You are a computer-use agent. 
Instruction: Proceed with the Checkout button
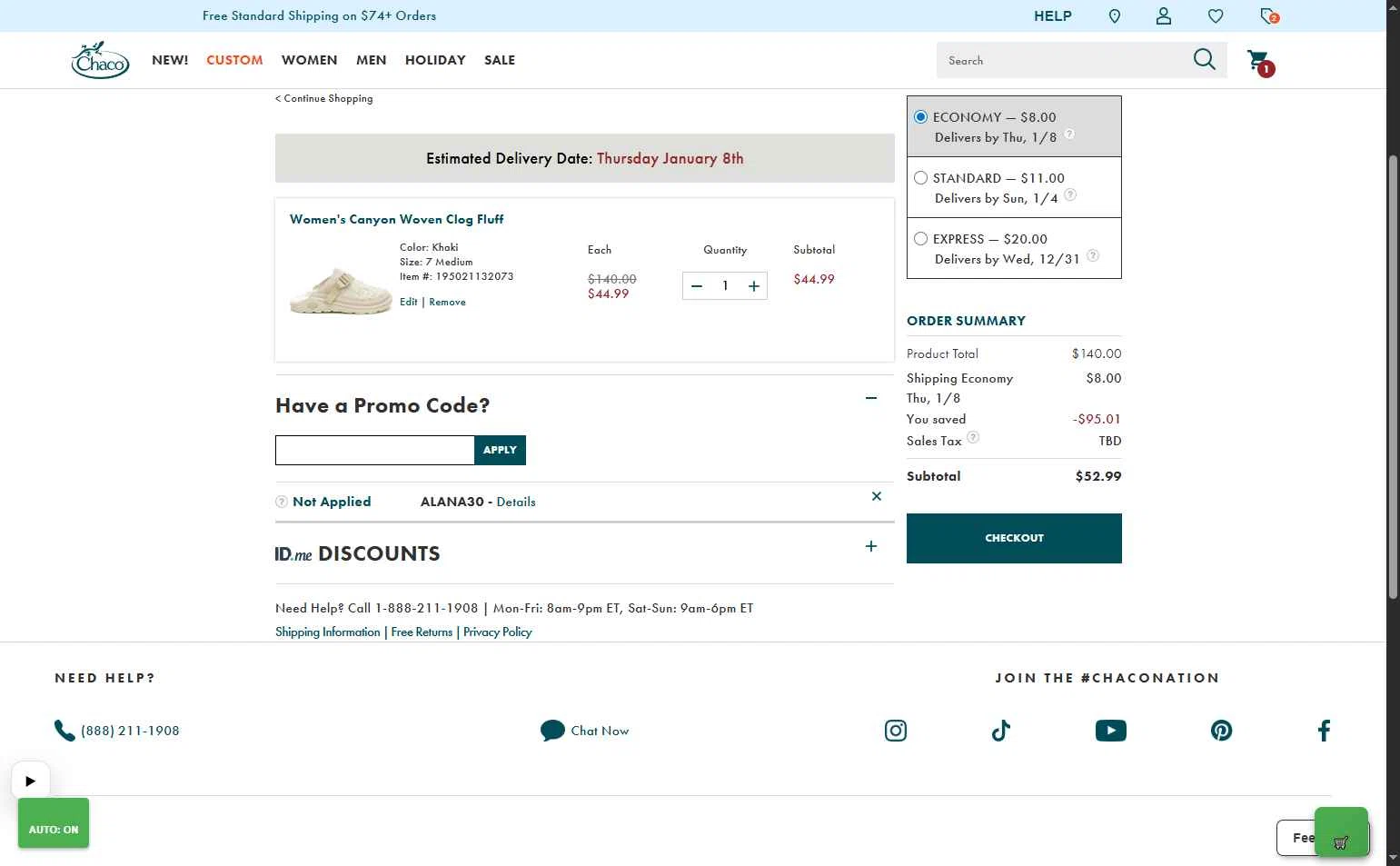click(x=1014, y=538)
